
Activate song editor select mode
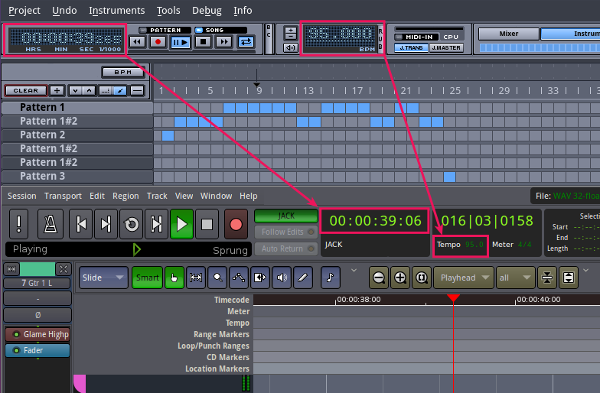point(105,91)
